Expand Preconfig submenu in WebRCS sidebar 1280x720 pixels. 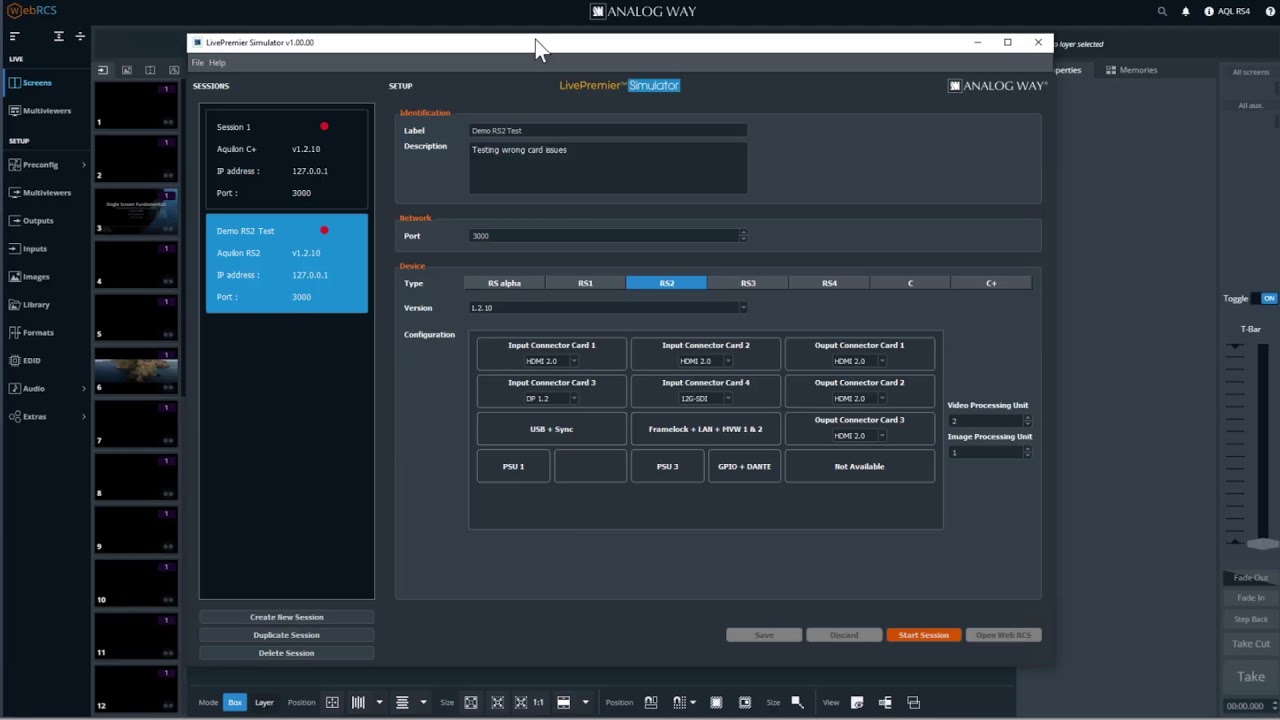[83, 165]
